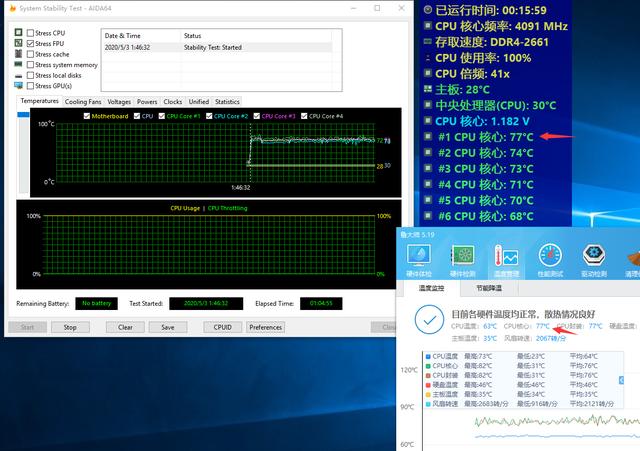This screenshot has height=451, width=640.
Task: Open Preferences in AIDA64
Action: coord(265,327)
